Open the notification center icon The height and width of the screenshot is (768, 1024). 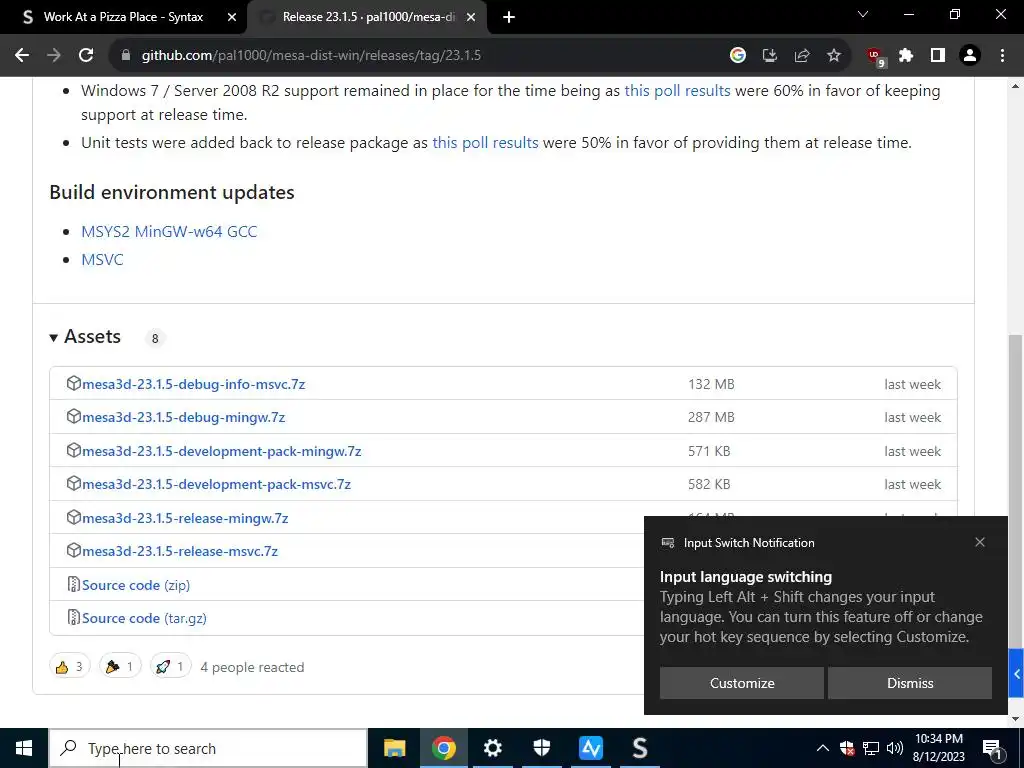pyautogui.click(x=992, y=748)
